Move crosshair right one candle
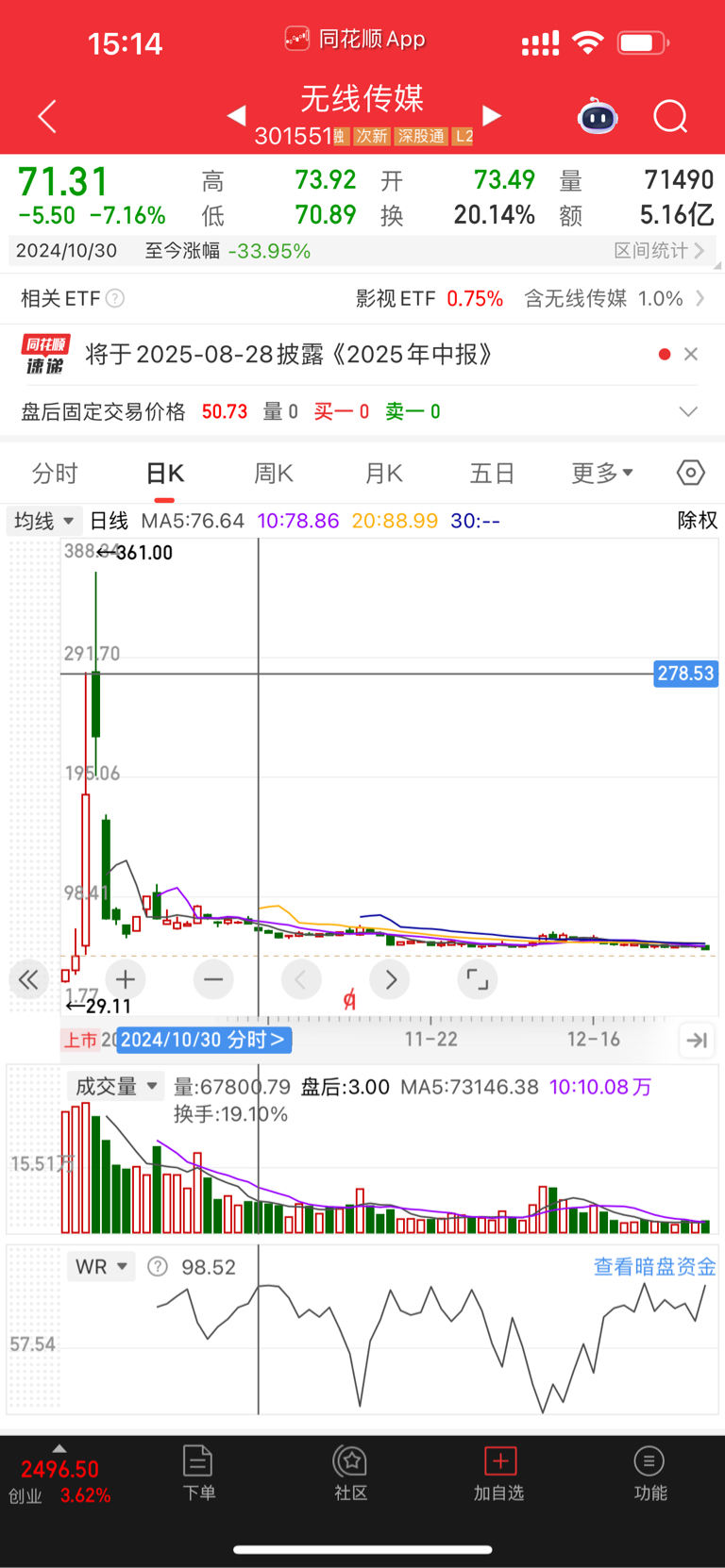 (x=390, y=979)
